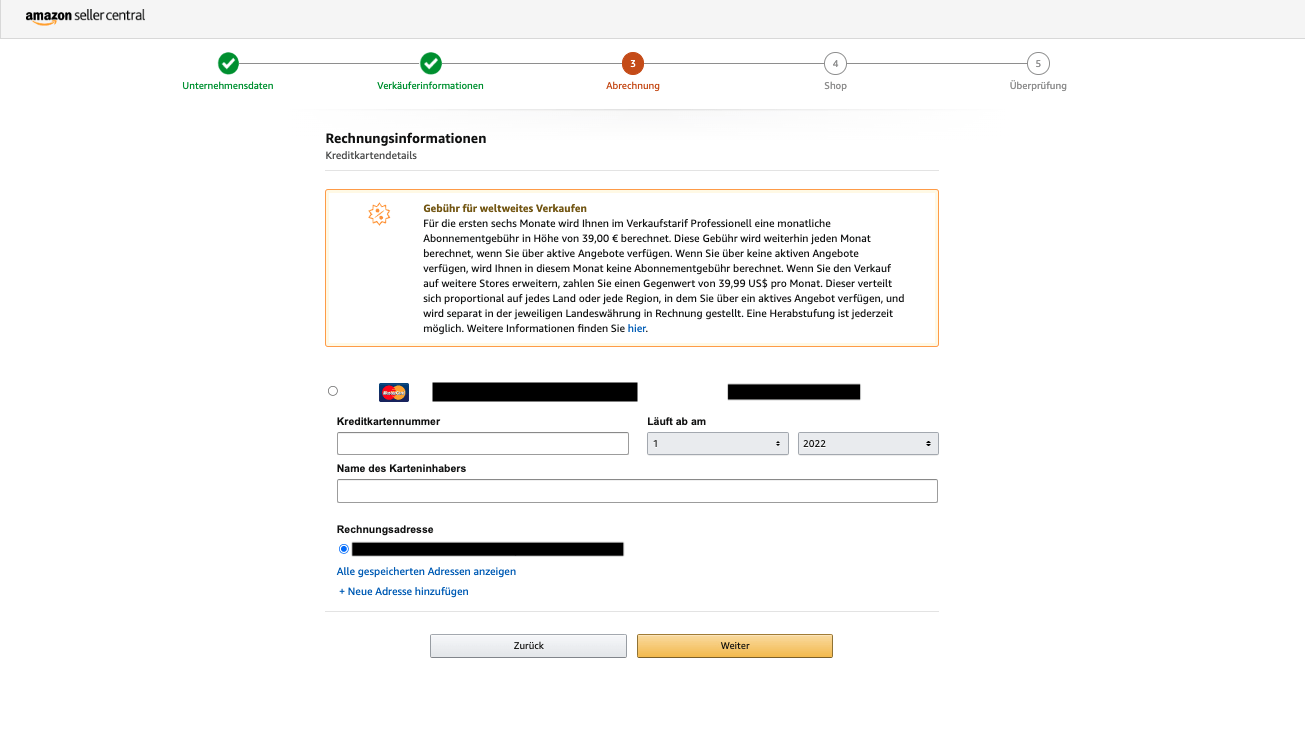The image size is (1305, 742).
Task: Select the saved MasterCard payment option
Action: click(333, 391)
